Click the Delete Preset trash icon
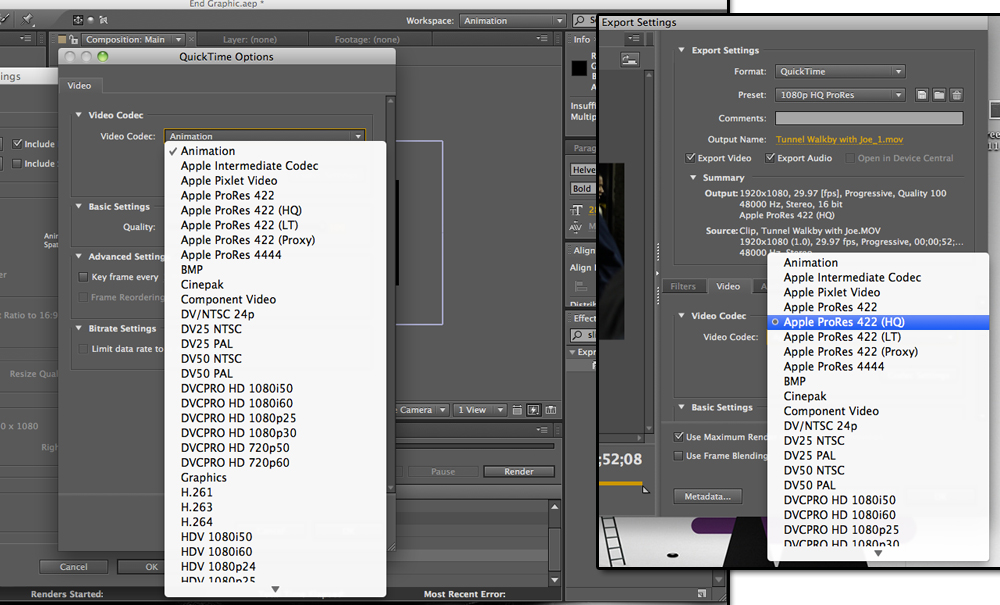Viewport: 1000px width, 605px height. tap(956, 95)
